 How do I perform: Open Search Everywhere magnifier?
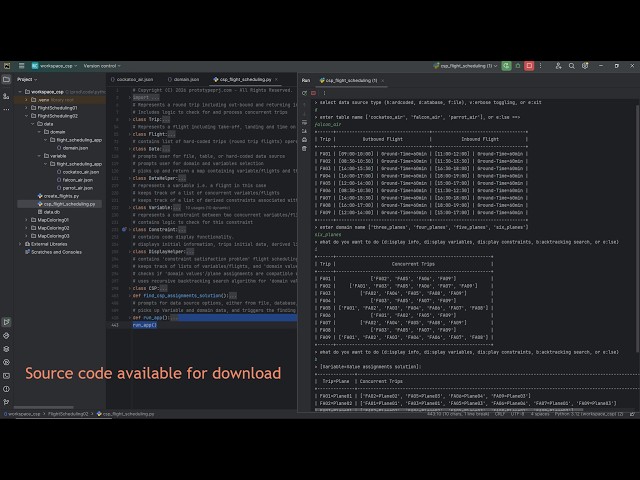click(572, 66)
